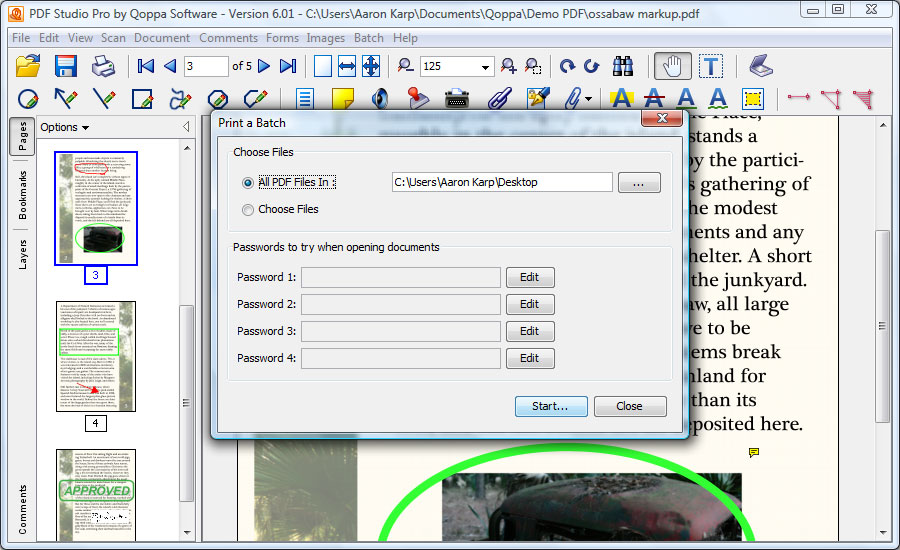Click Edit next to Password 1
Viewport: 900px width, 550px height.
click(x=530, y=278)
